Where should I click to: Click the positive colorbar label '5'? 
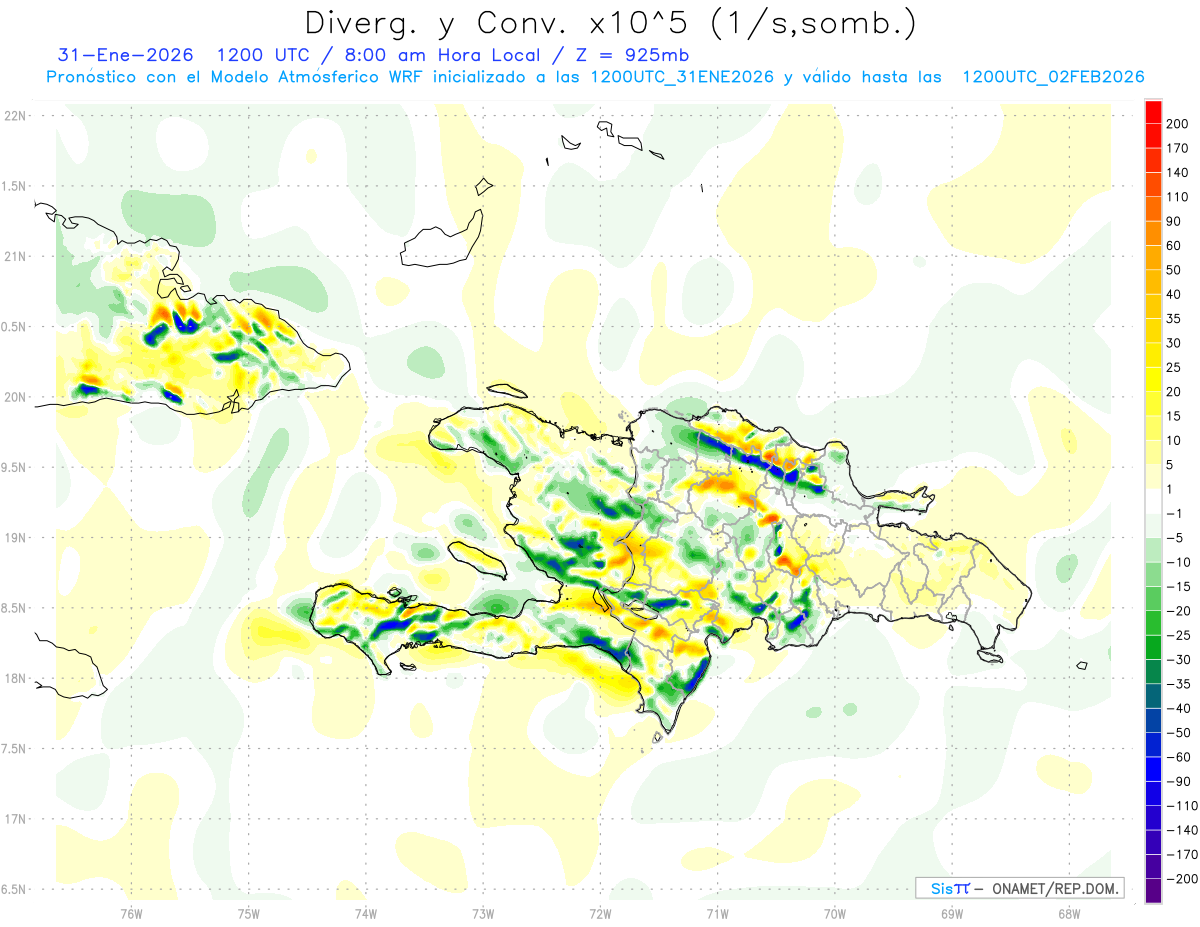pyautogui.click(x=1171, y=465)
